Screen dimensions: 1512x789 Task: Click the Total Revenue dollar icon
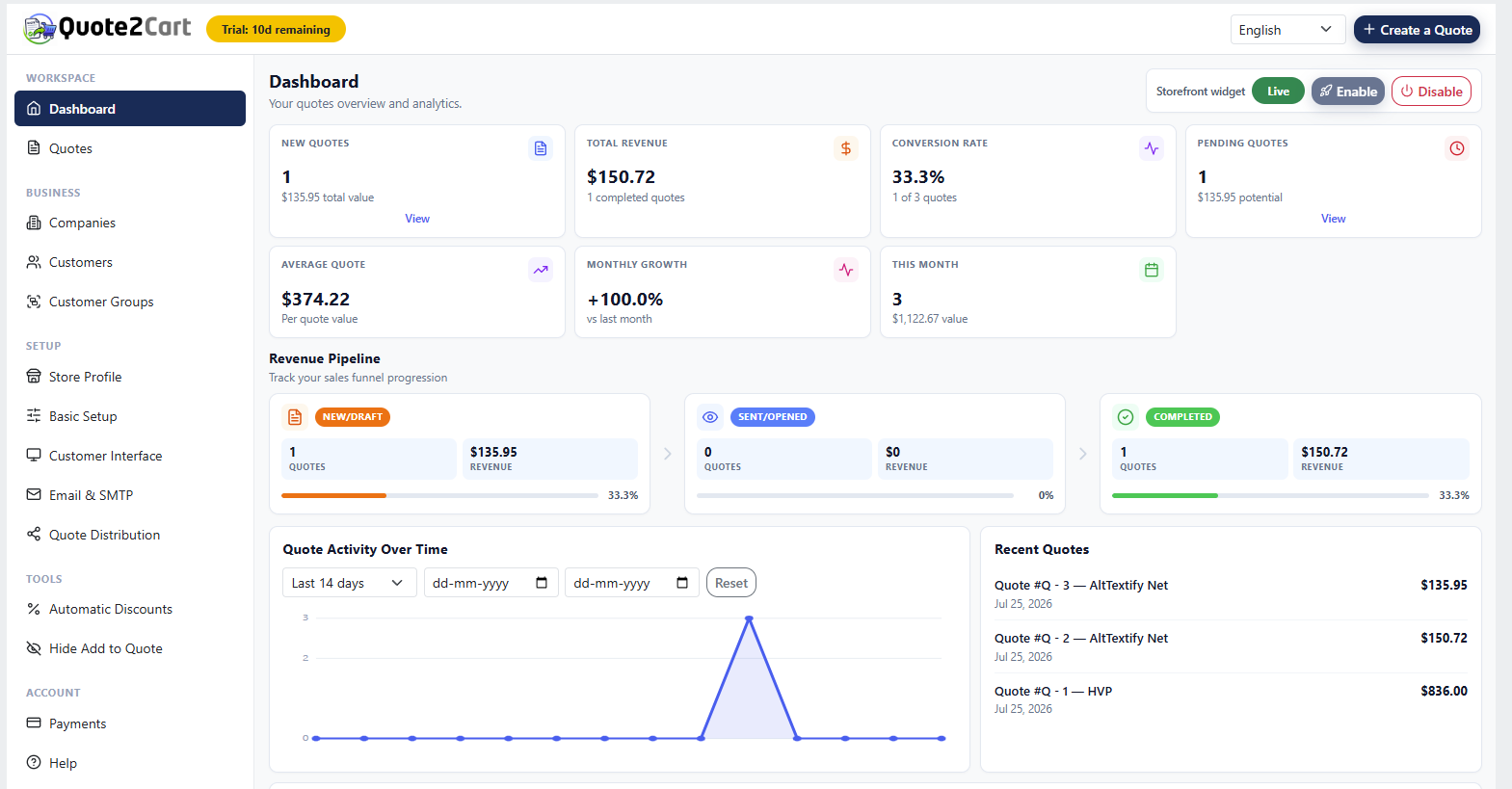(x=846, y=148)
